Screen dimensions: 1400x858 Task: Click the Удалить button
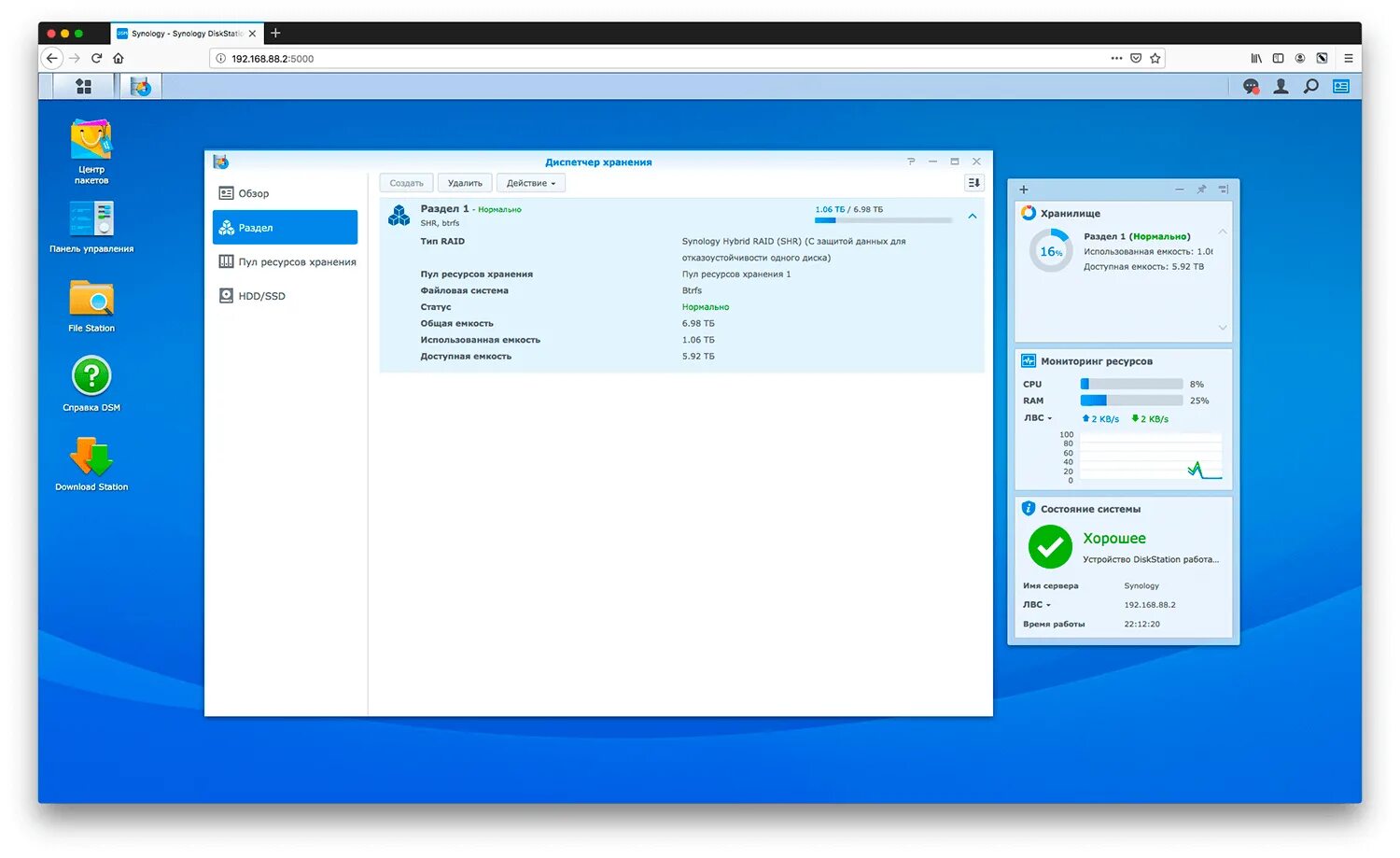[465, 183]
